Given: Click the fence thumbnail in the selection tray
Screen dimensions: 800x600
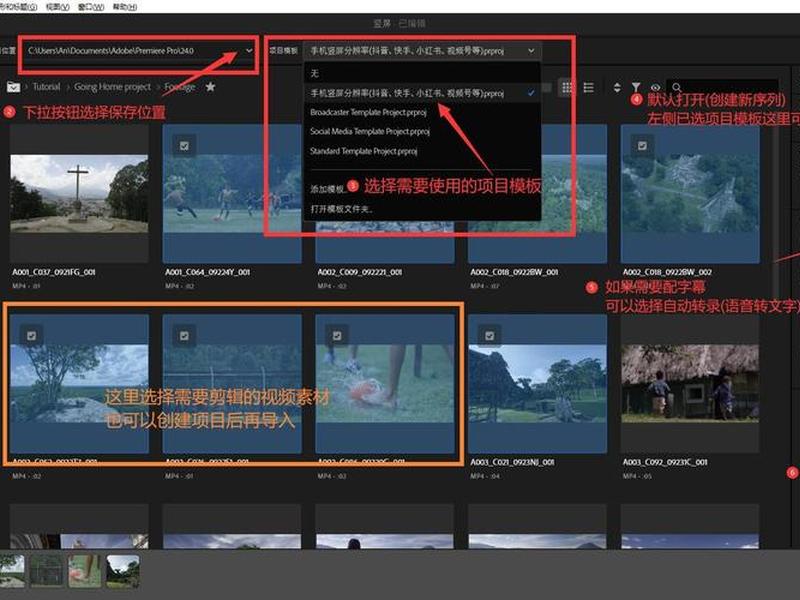Looking at the screenshot, I should tap(46, 571).
